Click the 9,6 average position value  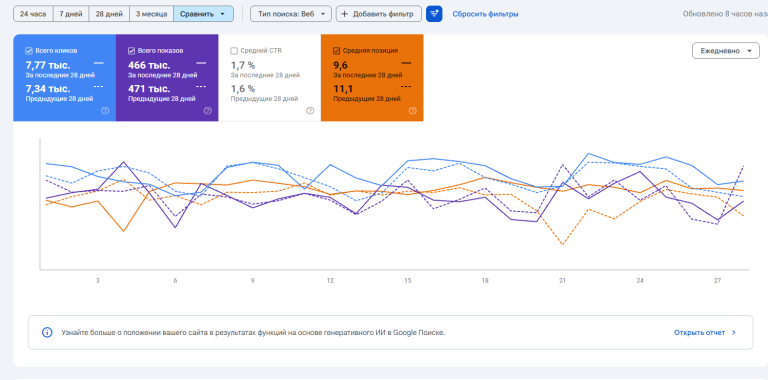[340, 65]
